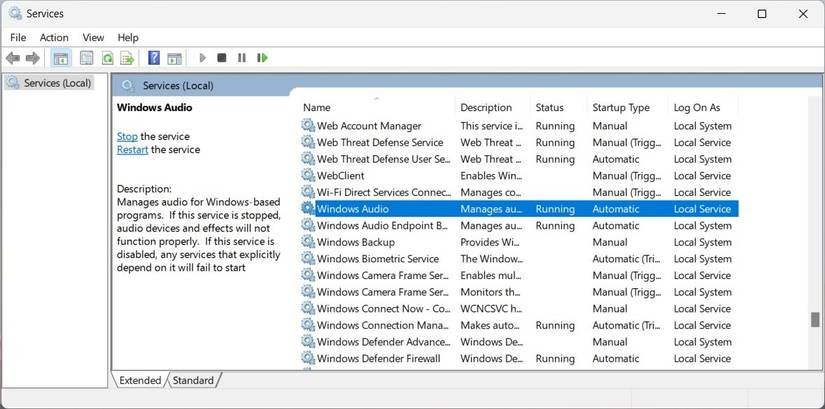The height and width of the screenshot is (409, 825).
Task: Click the Refresh toolbar icon
Action: pos(107,58)
